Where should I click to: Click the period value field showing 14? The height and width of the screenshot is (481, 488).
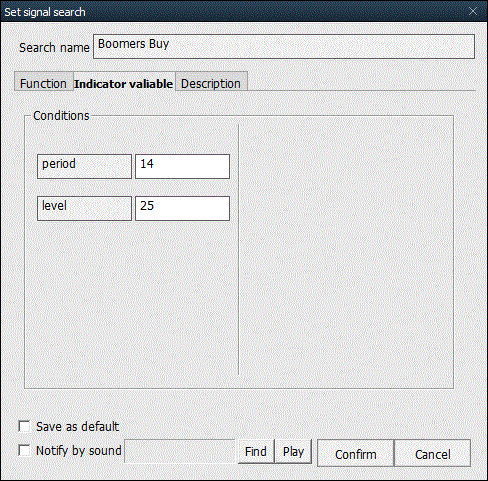tap(182, 166)
